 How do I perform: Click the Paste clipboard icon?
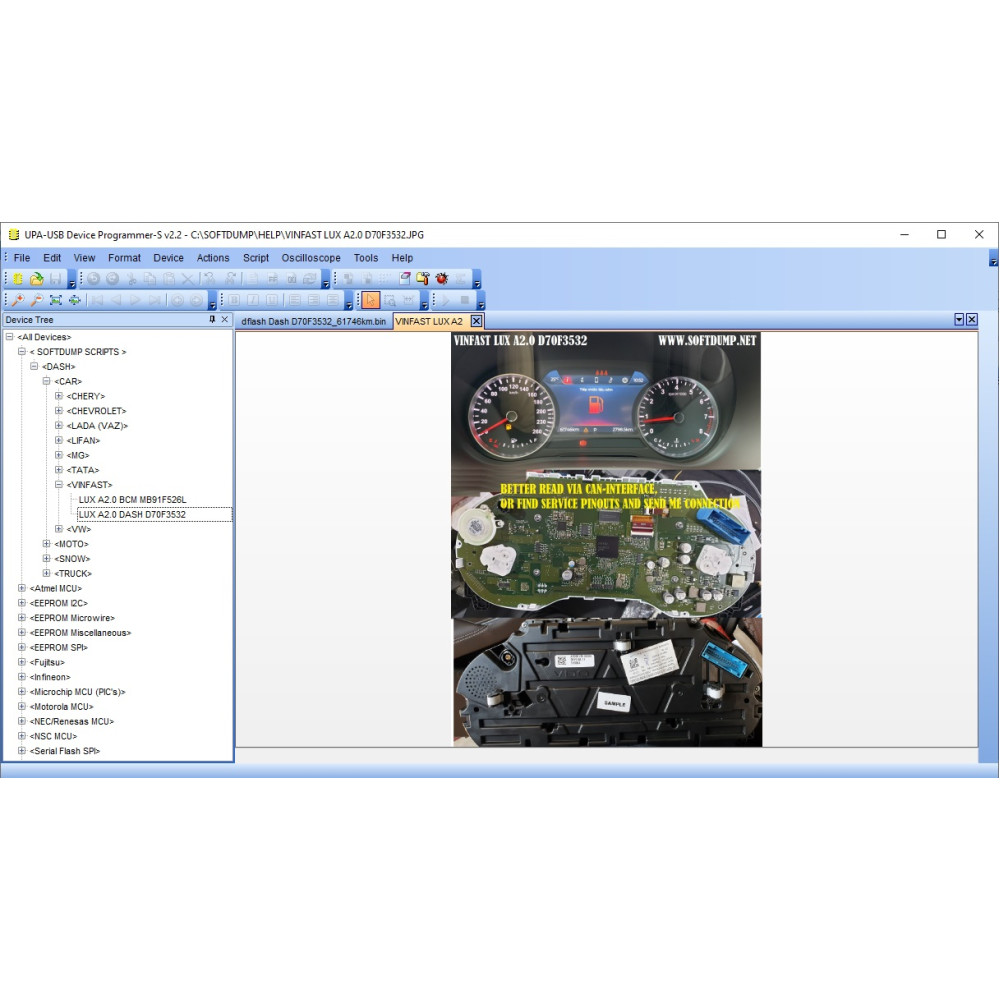169,279
